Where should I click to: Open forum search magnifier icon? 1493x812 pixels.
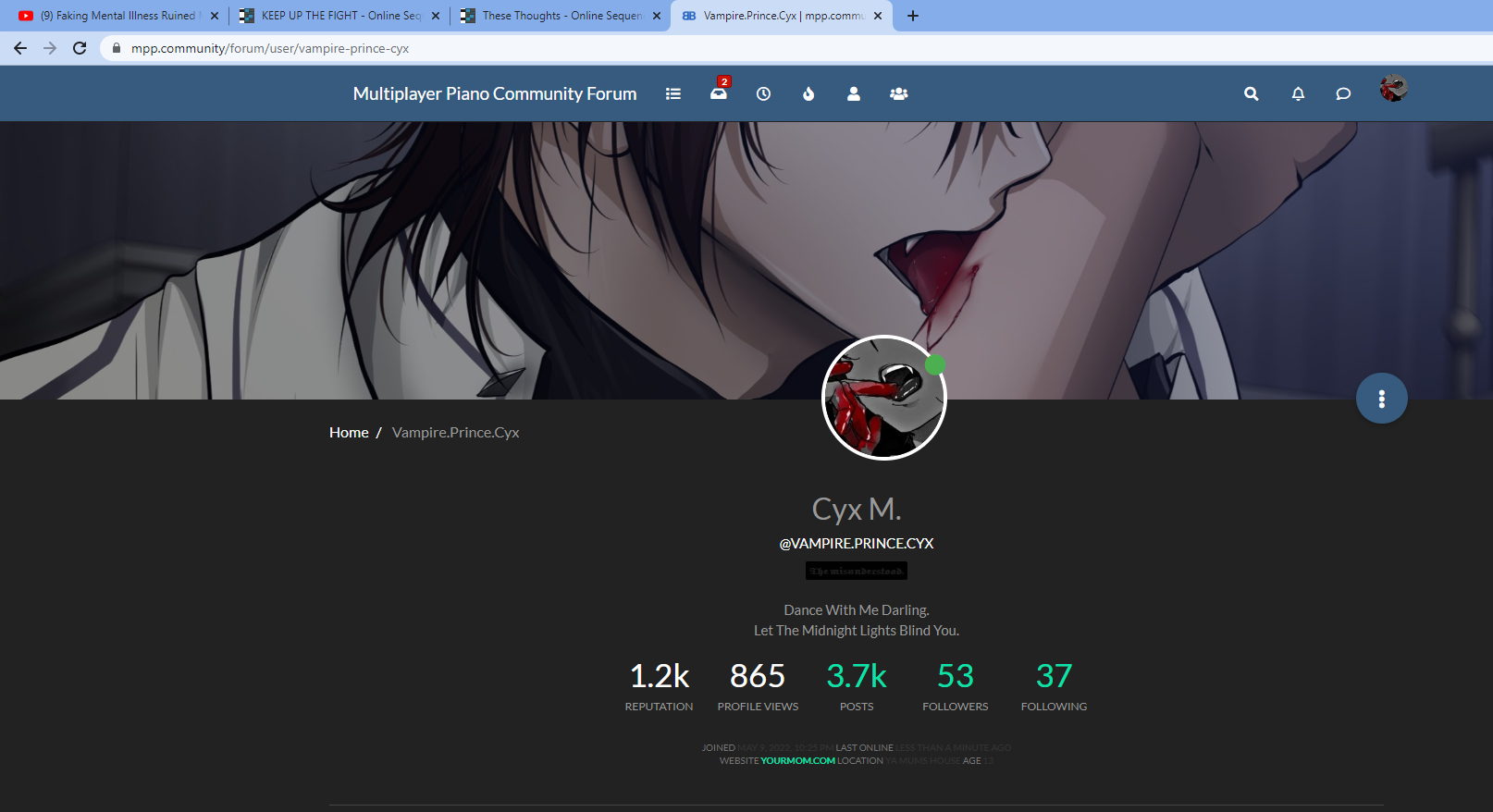point(1252,93)
